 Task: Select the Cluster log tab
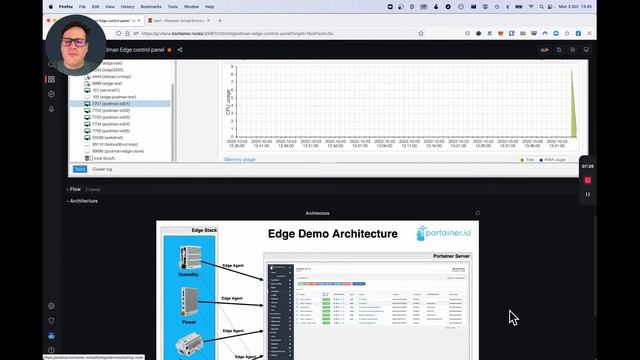click(102, 169)
